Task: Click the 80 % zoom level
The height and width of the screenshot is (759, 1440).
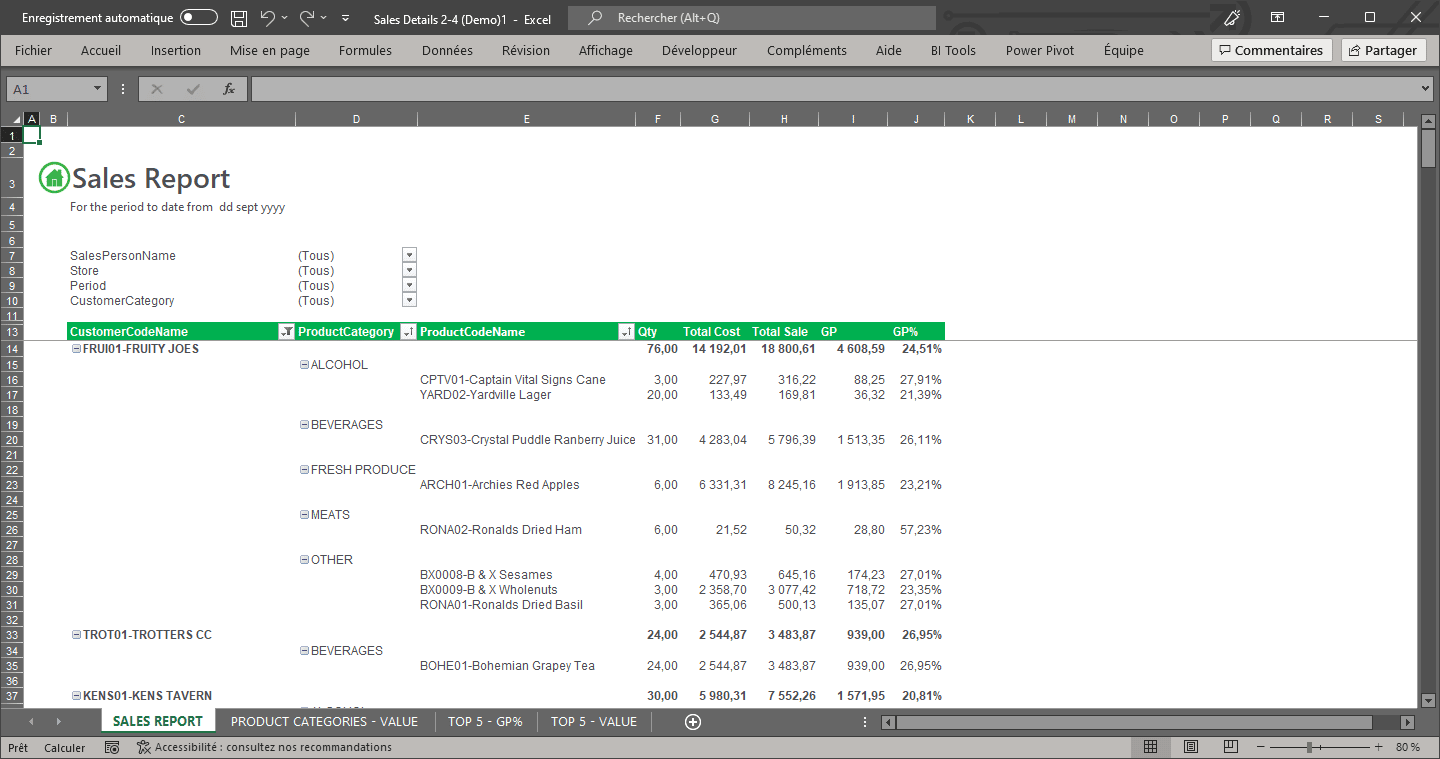Action: [x=1407, y=747]
